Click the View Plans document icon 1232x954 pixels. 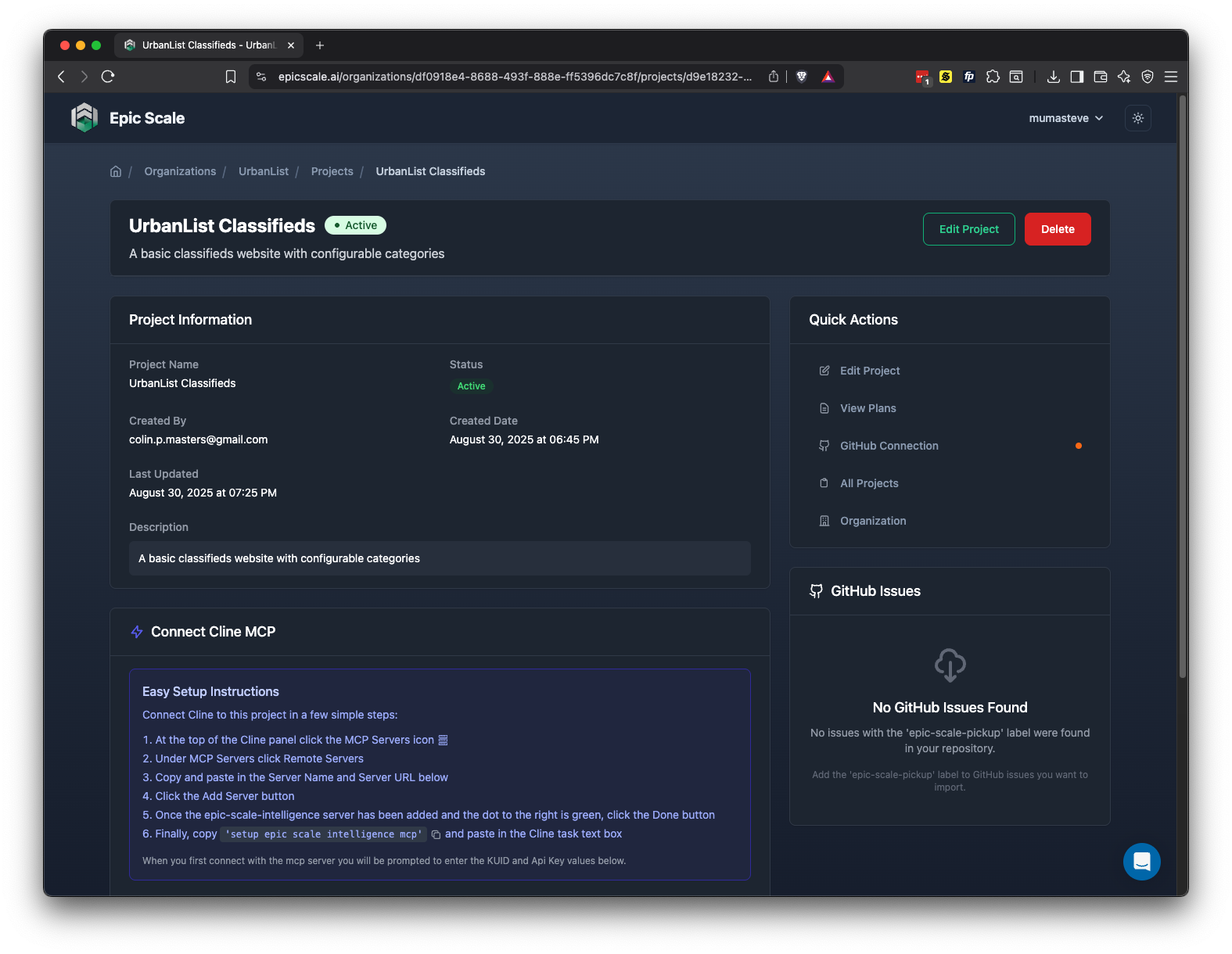(x=824, y=408)
